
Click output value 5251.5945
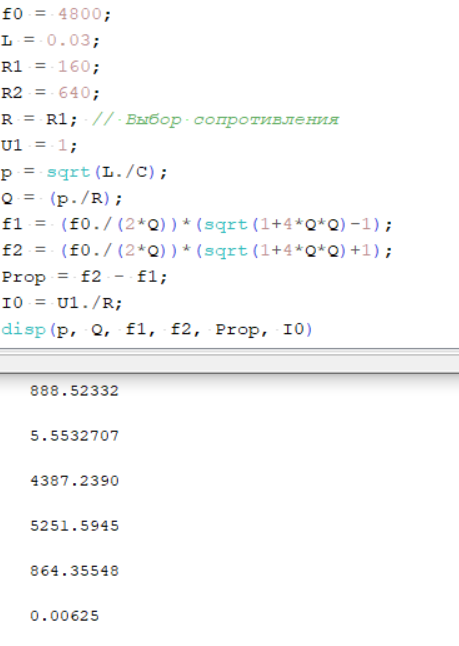pyautogui.click(x=75, y=526)
